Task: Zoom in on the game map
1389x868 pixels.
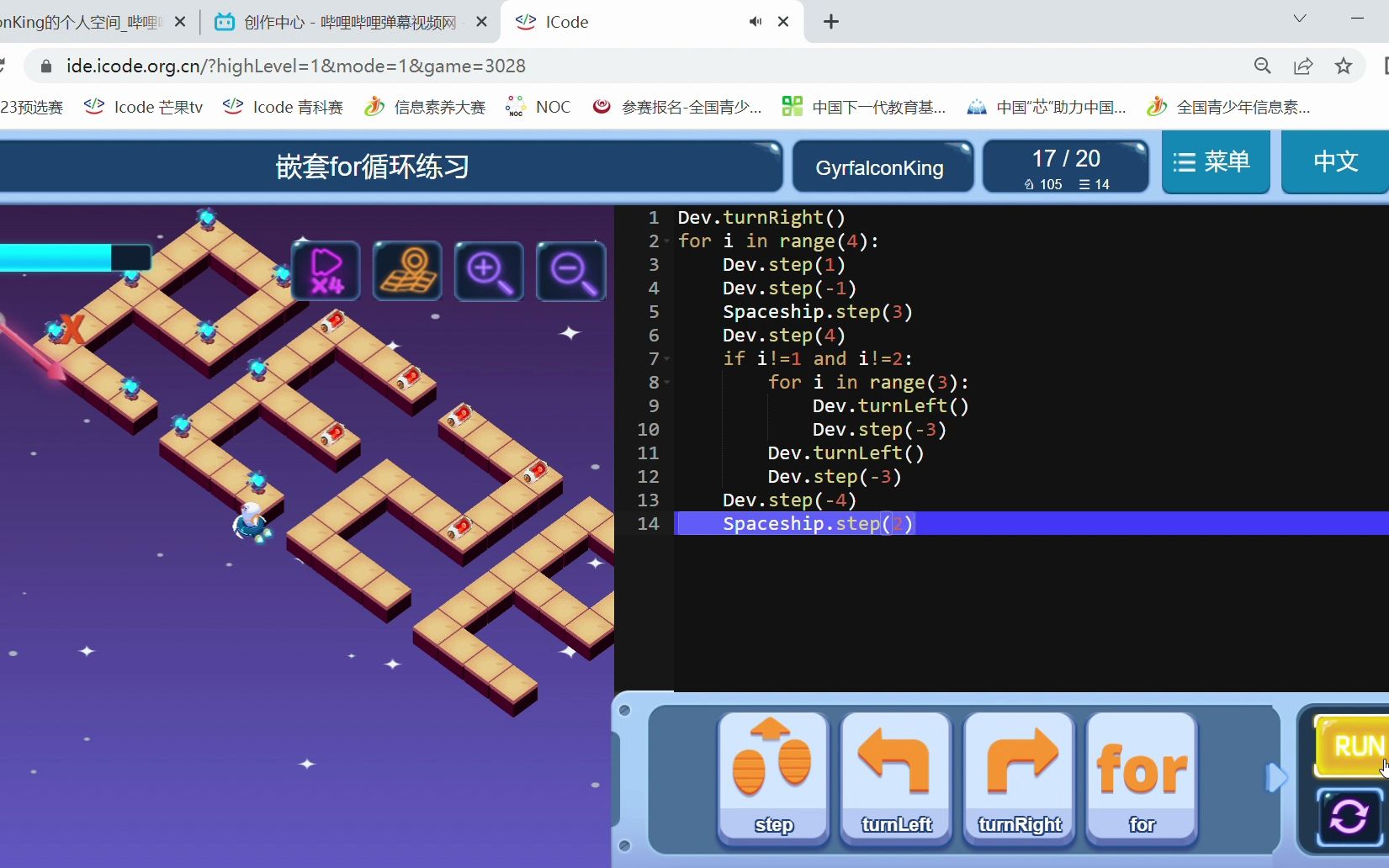Action: 489,271
